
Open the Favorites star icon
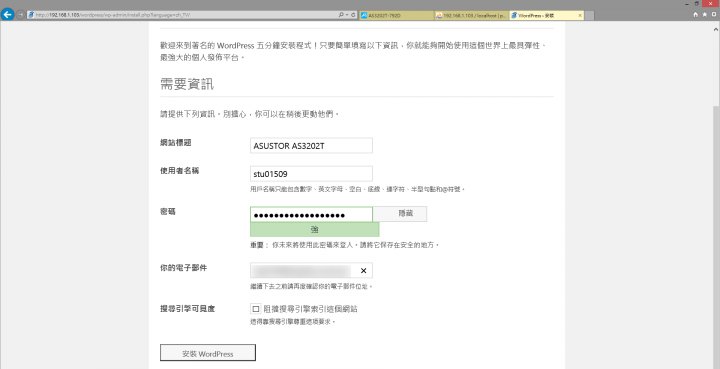tap(704, 15)
